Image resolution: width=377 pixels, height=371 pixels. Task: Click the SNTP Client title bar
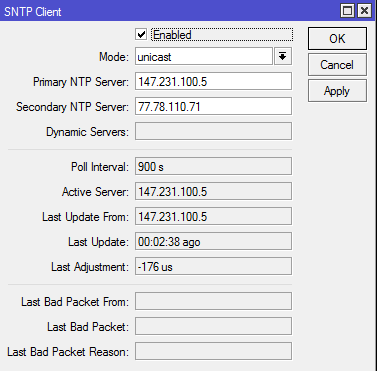[167, 11]
